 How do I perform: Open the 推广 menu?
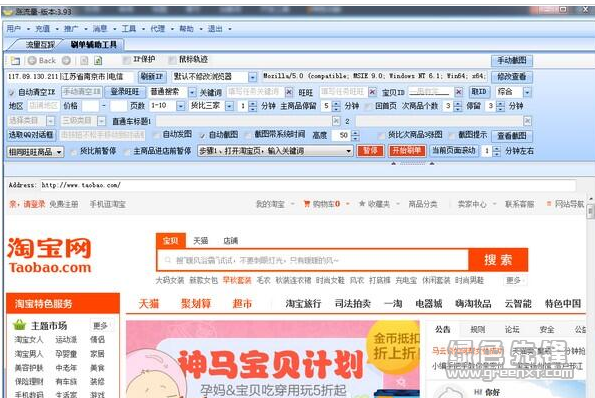71,28
